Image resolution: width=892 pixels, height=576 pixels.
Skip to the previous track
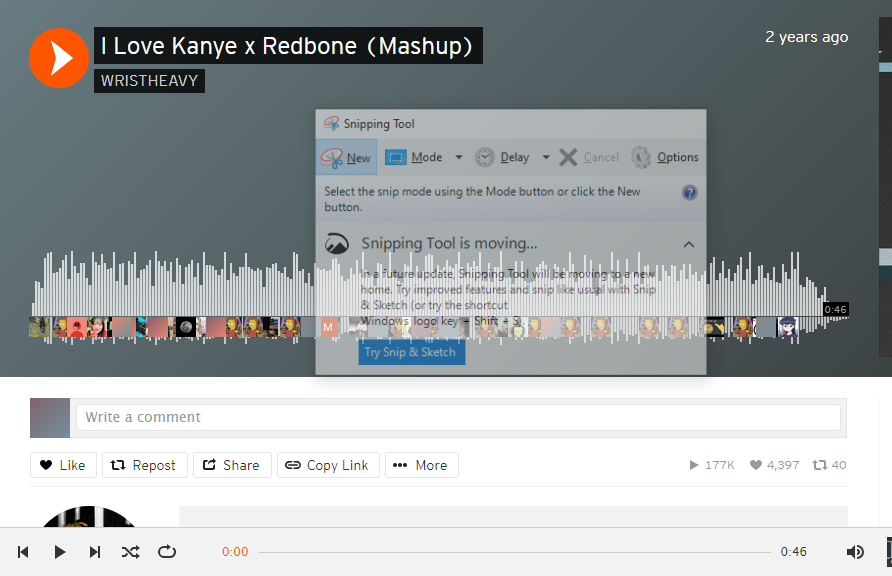[23, 551]
